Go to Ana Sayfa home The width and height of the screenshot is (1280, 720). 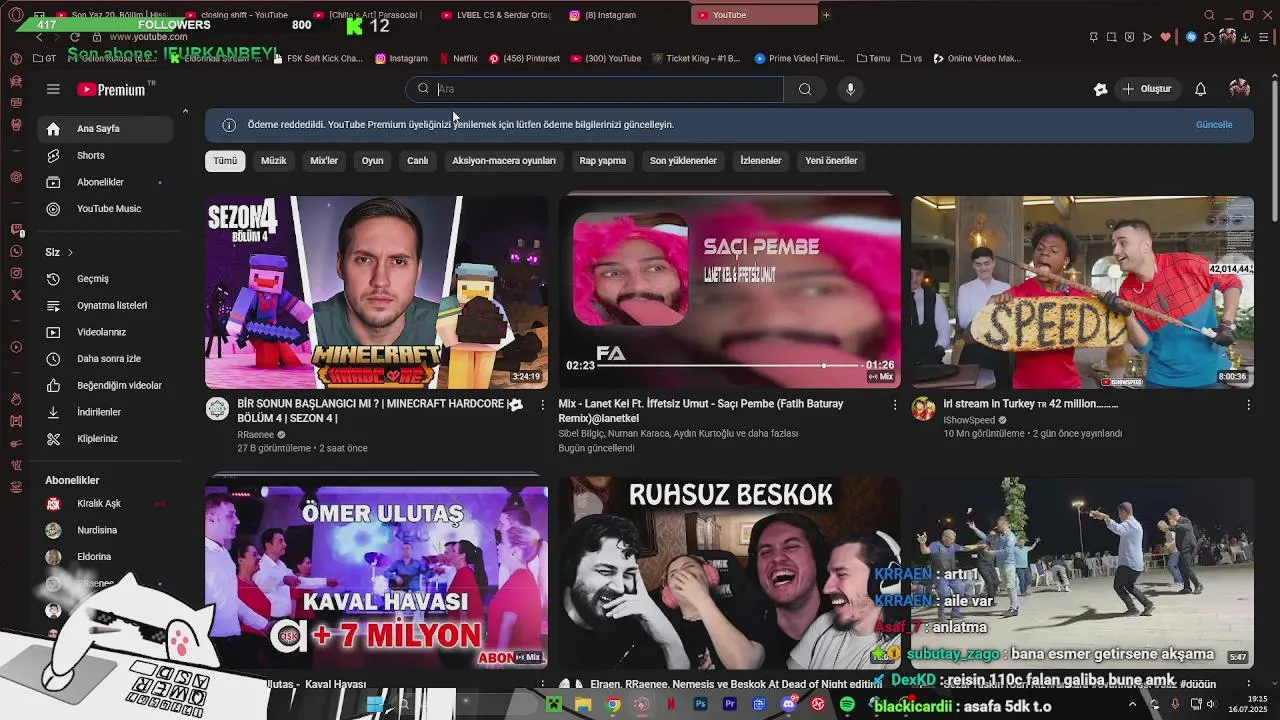[105, 129]
